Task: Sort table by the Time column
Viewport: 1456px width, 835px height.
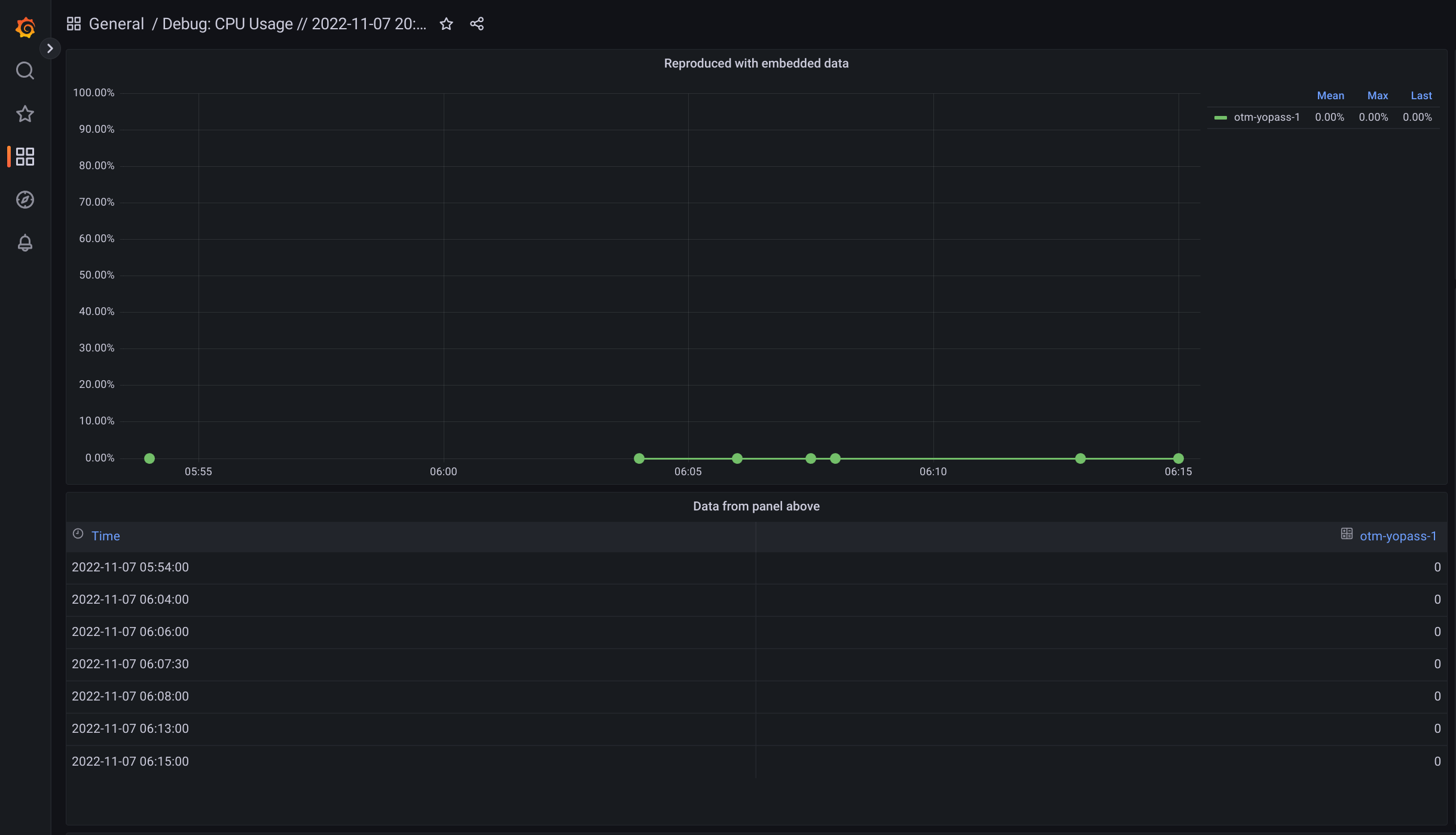Action: click(x=105, y=536)
